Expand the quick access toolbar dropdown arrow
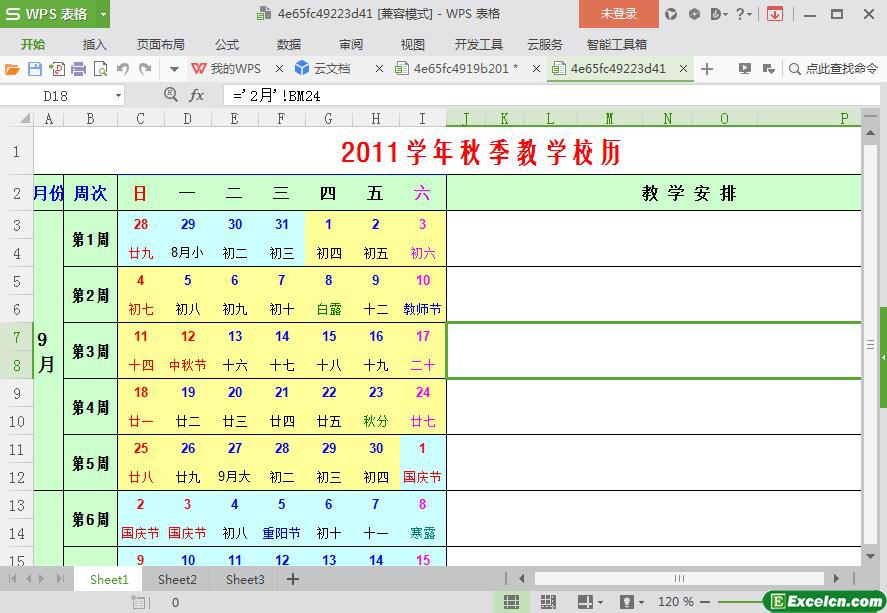The image size is (887, 613). point(173,69)
